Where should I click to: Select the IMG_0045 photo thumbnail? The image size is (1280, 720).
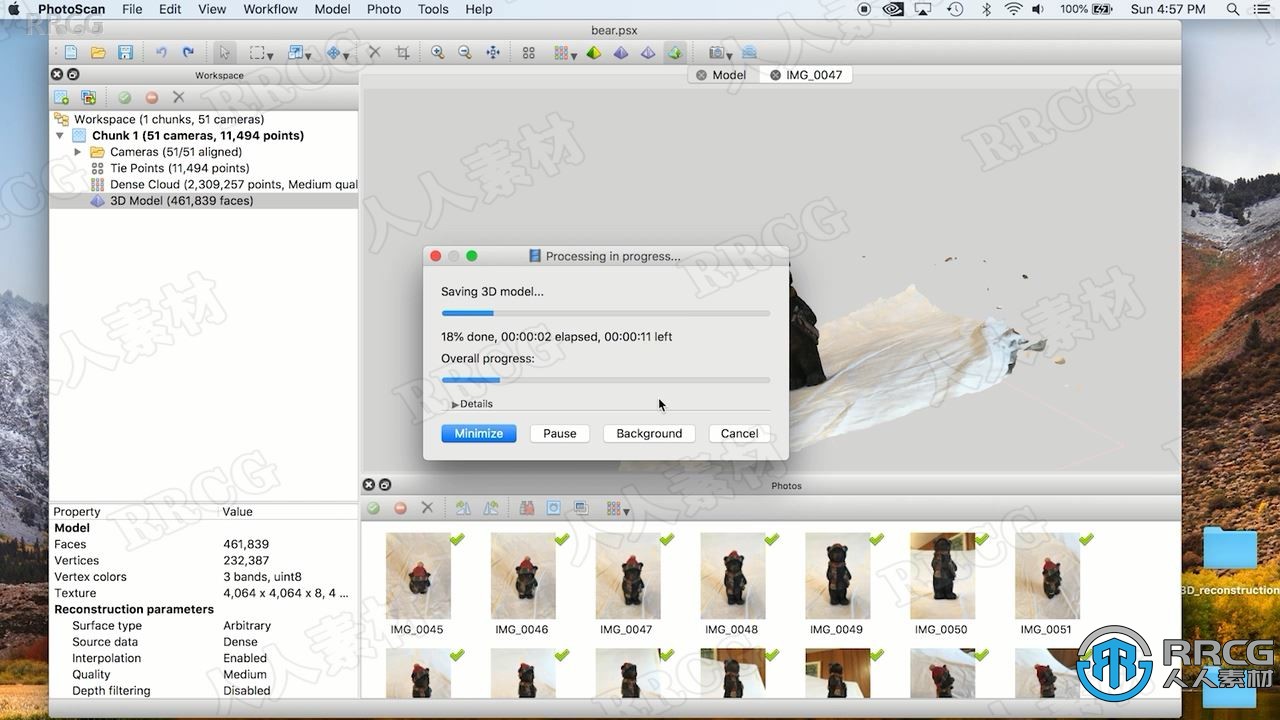point(418,576)
